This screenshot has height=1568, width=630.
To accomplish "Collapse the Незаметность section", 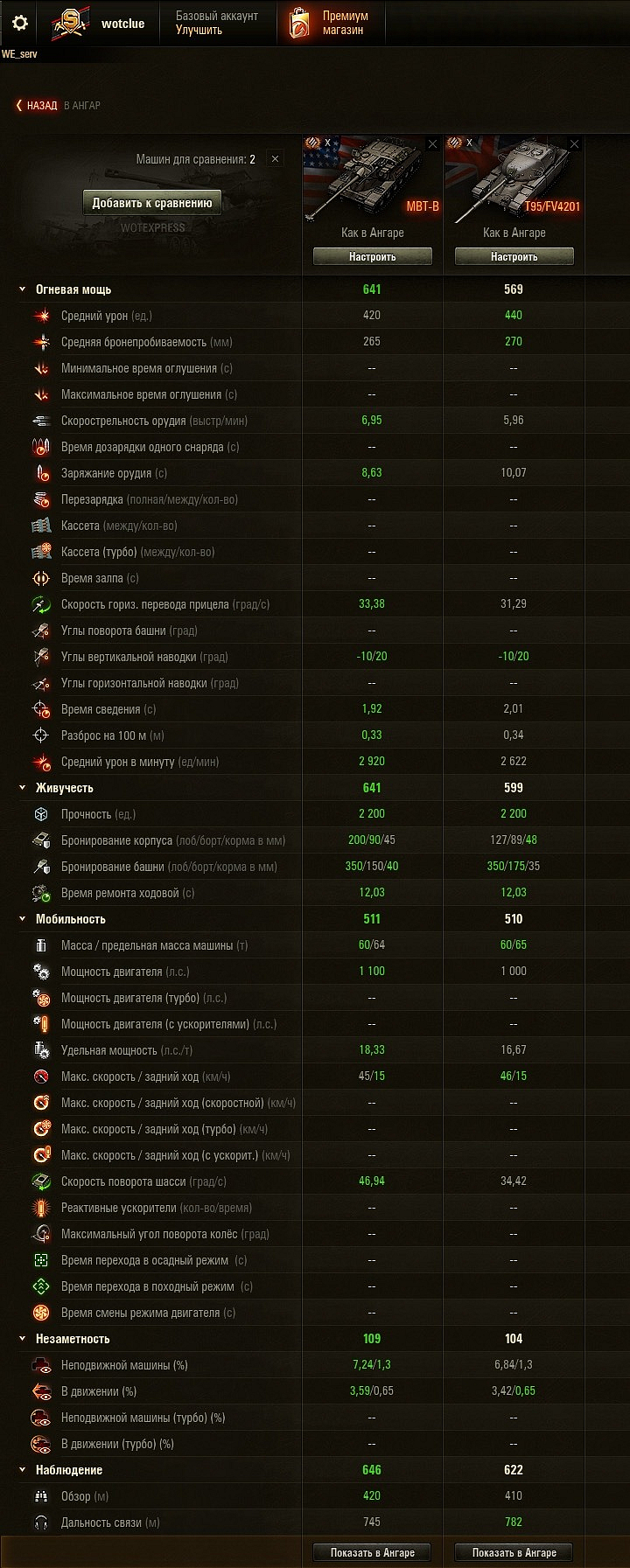I will 22,1338.
